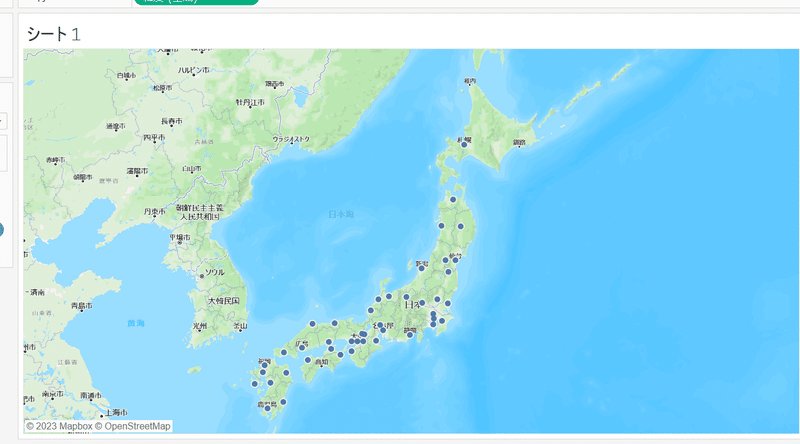Click the 丹東市 city label

point(154,211)
